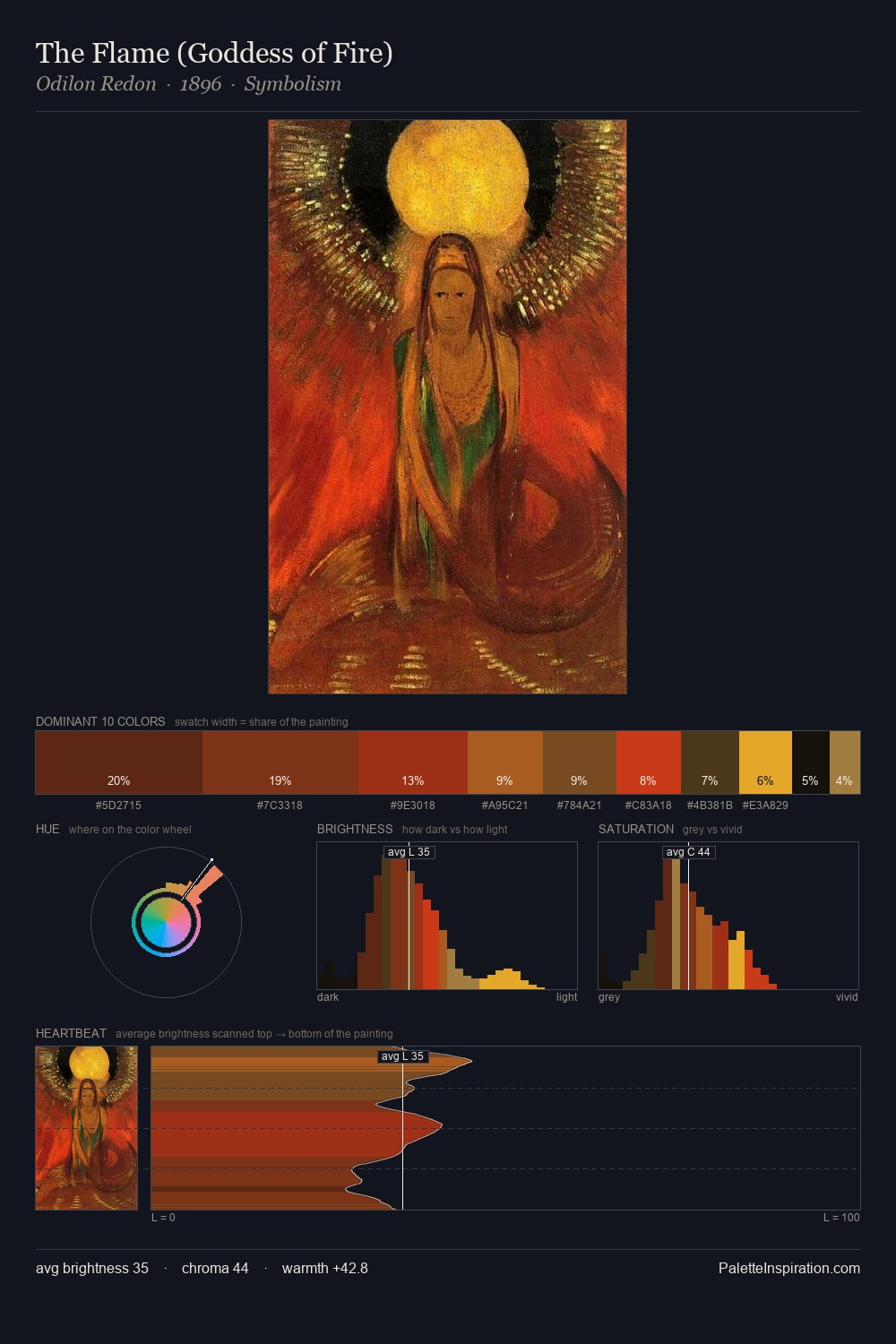This screenshot has height=1344, width=896.
Task: Click the 'grey' saturation axis label
Action: 609,997
